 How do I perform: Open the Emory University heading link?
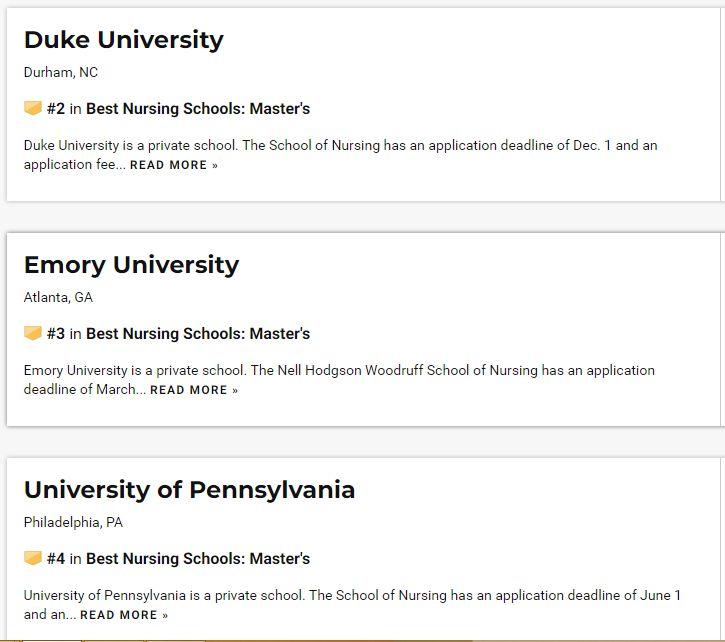pyautogui.click(x=131, y=265)
